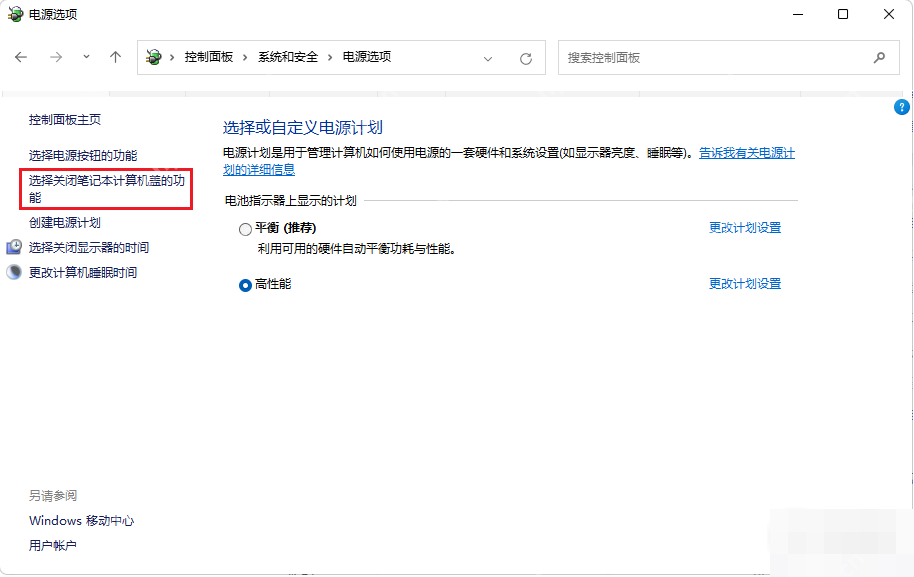
Task: Expand the address bar history dropdown
Action: (488, 58)
